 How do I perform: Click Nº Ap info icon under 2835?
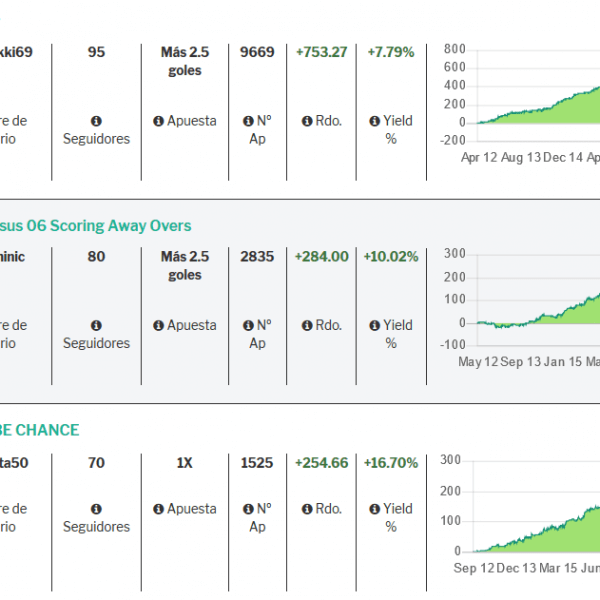coord(248,325)
